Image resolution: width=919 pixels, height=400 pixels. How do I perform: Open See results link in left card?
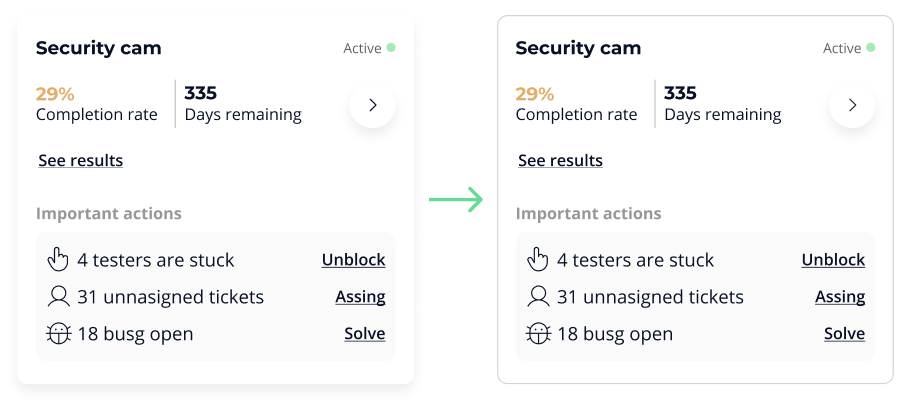[x=81, y=161]
